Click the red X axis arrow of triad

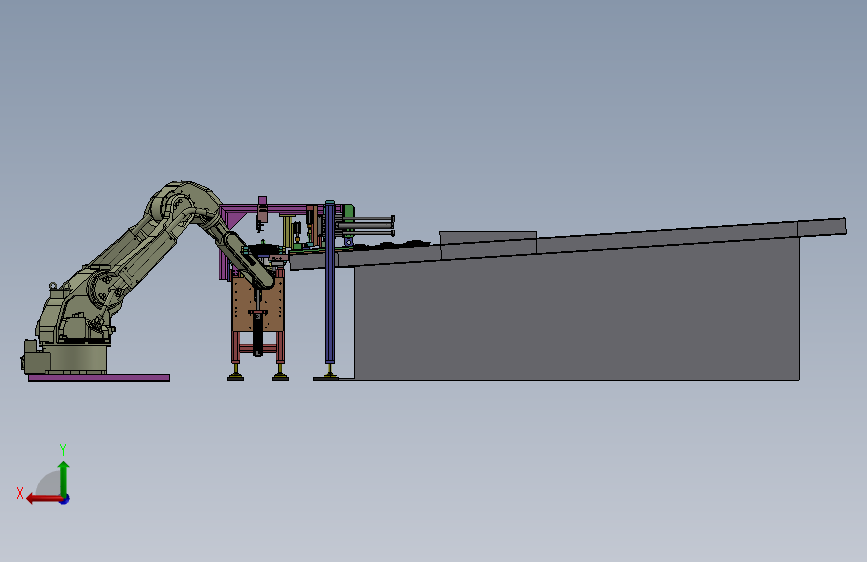tap(43, 499)
